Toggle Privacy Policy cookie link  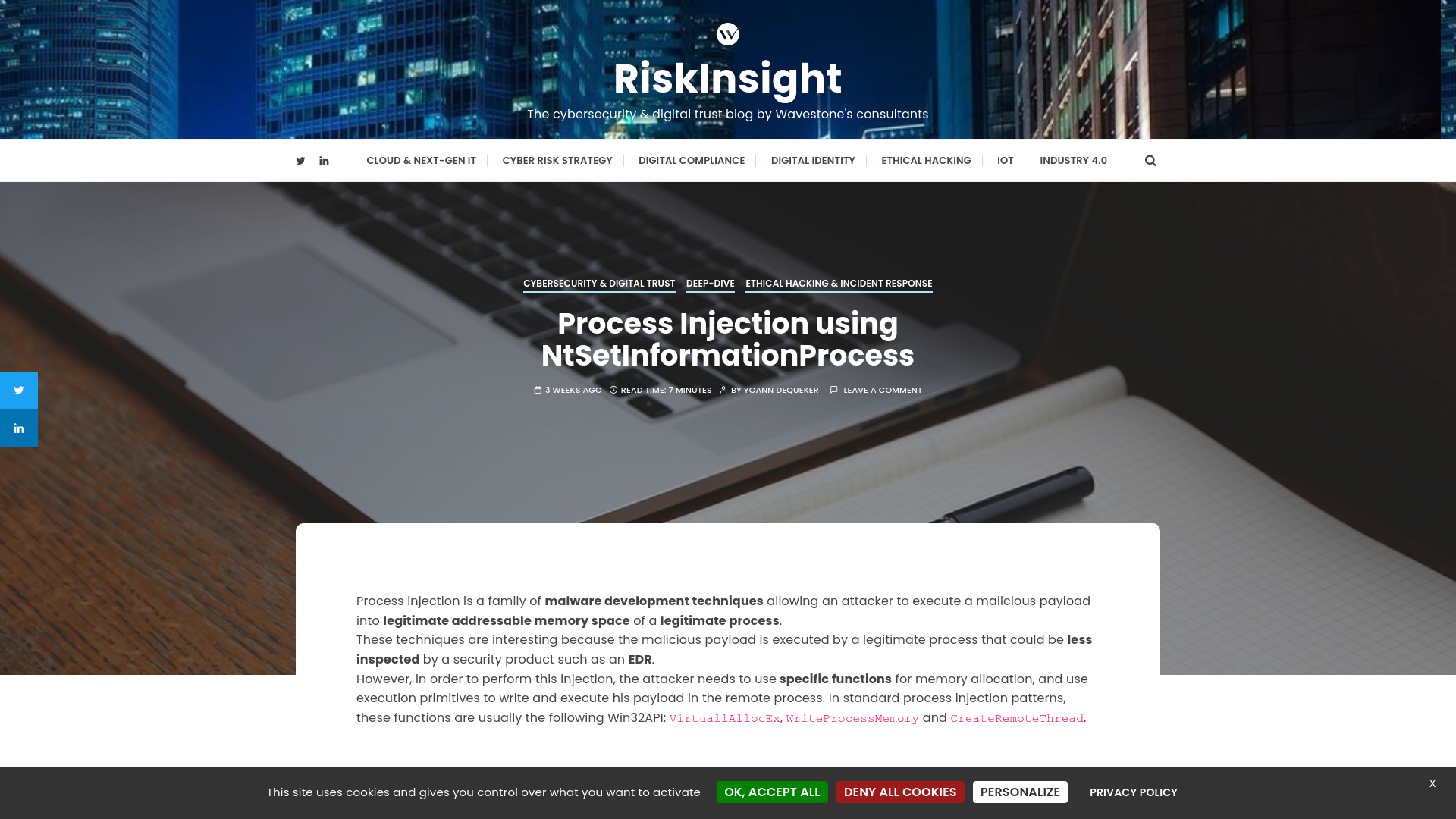pos(1133,792)
